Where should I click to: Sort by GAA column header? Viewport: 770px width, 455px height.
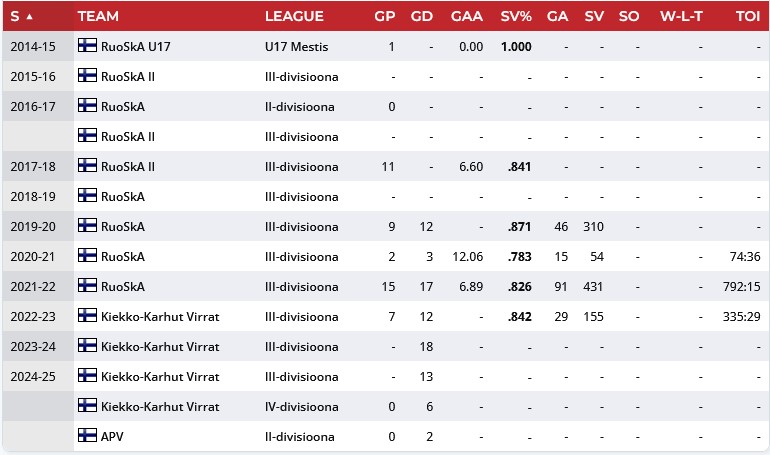point(467,16)
